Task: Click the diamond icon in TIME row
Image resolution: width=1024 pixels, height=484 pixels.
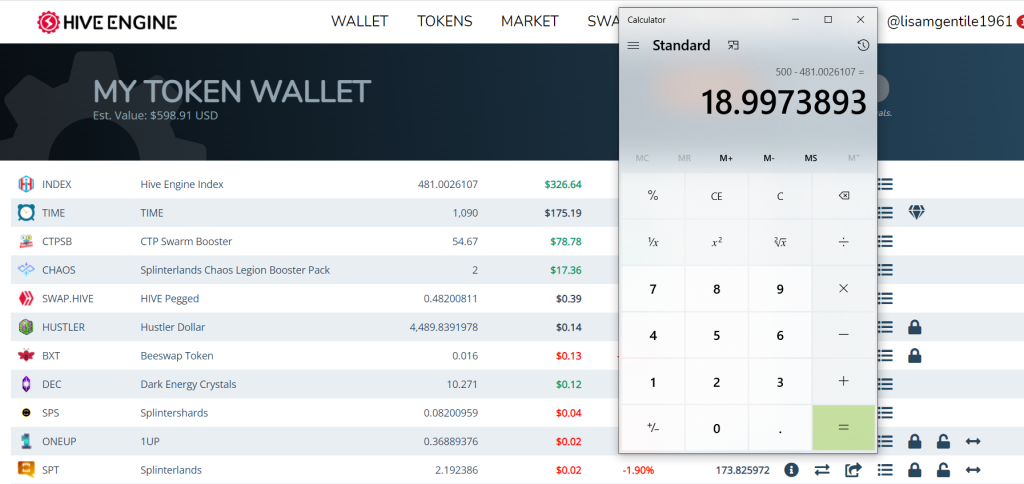Action: click(x=916, y=212)
